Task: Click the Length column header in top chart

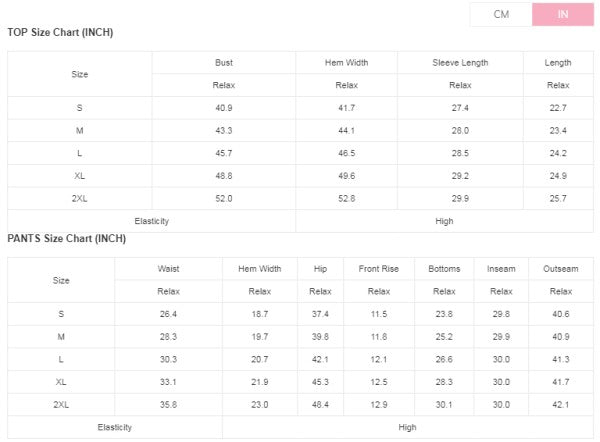Action: [558, 63]
